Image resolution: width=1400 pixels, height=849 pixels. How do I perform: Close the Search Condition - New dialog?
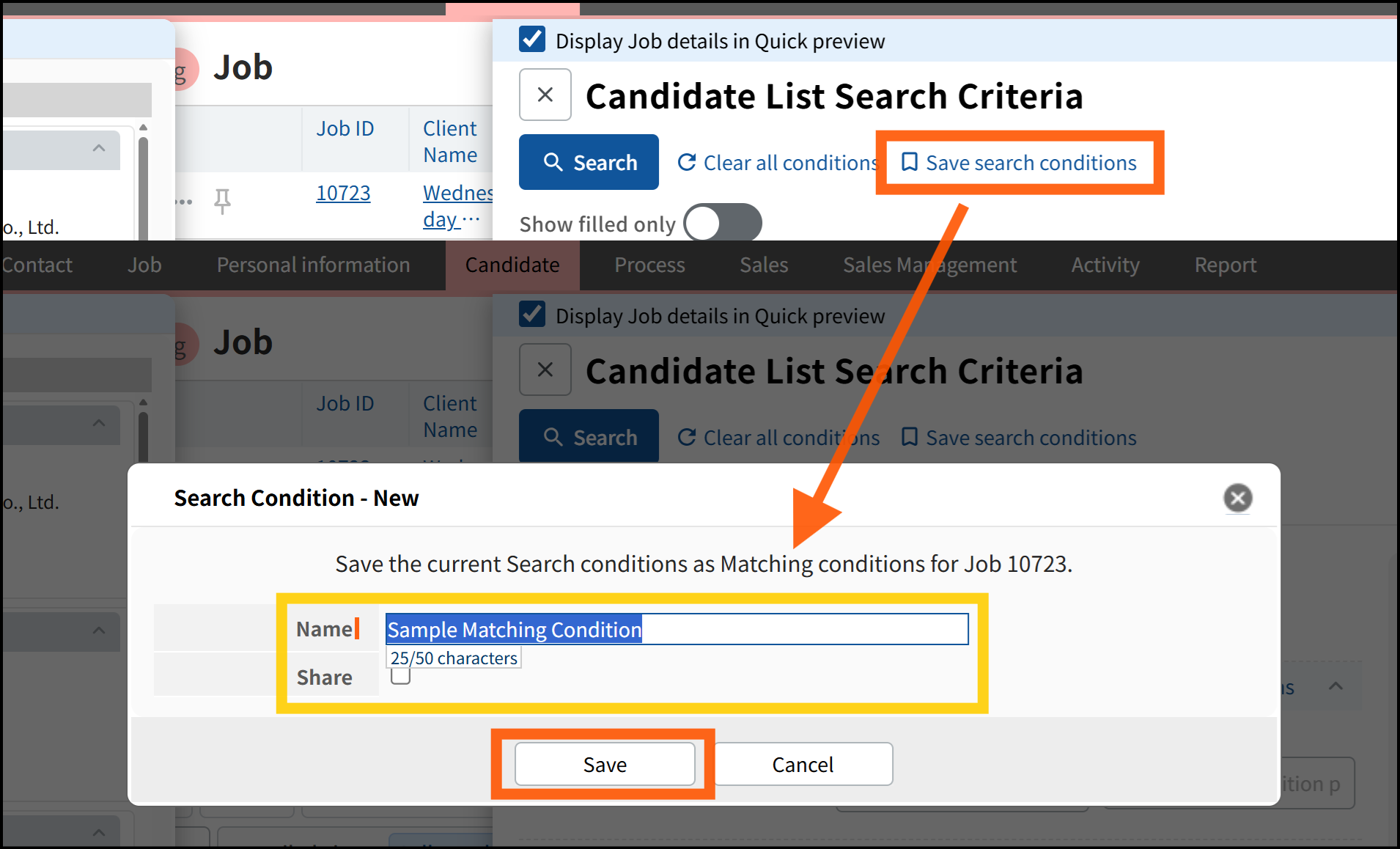(1237, 499)
